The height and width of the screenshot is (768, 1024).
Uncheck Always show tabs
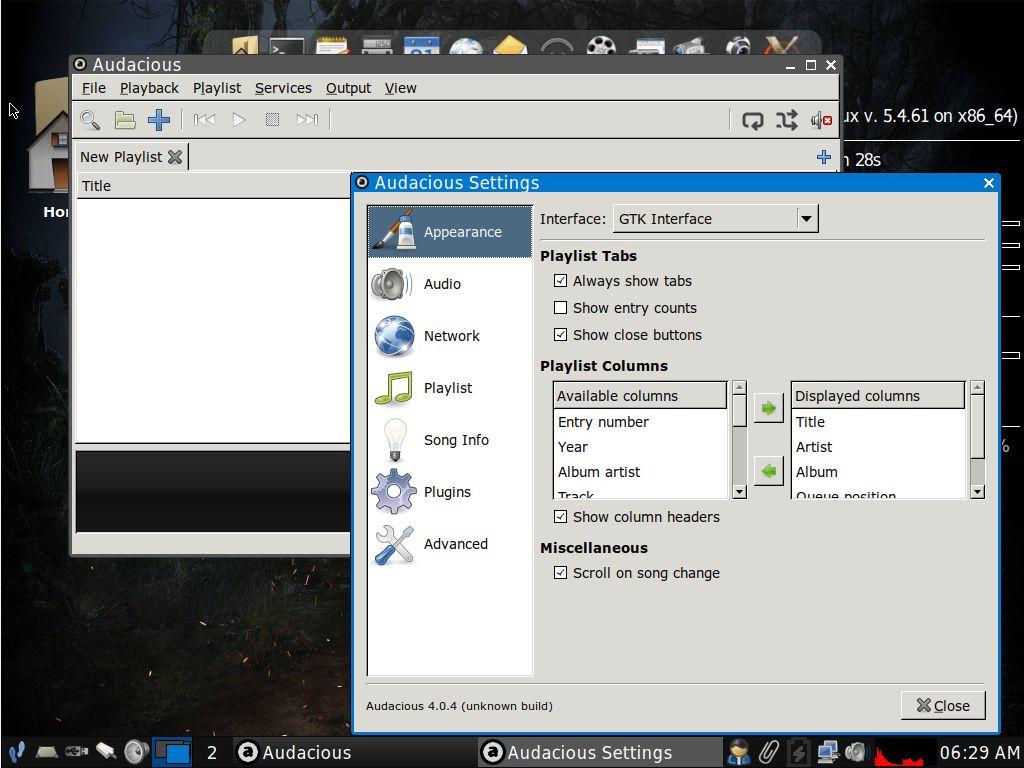click(x=561, y=281)
